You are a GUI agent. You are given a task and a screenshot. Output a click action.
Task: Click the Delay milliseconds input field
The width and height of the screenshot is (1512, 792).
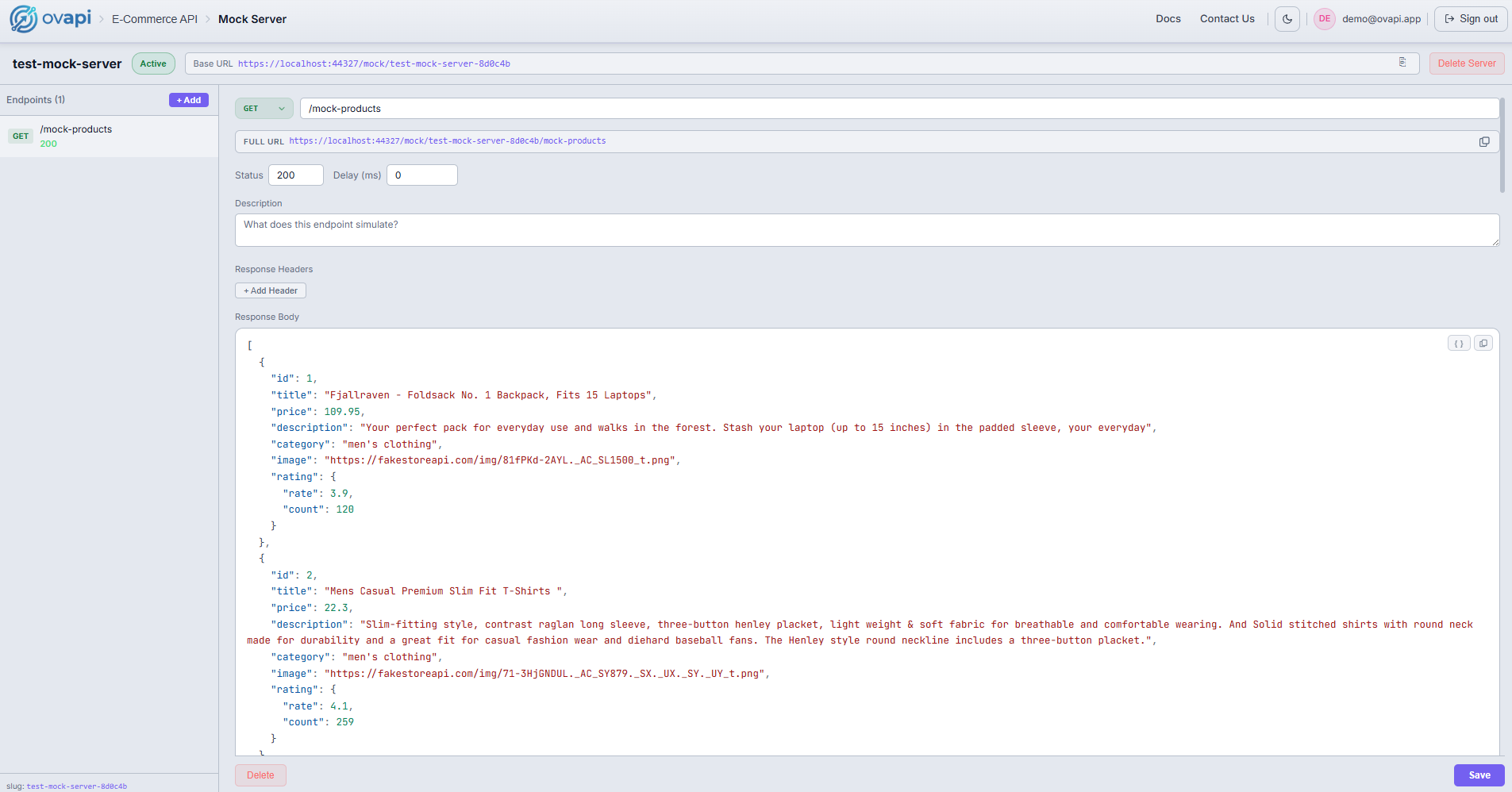(421, 175)
